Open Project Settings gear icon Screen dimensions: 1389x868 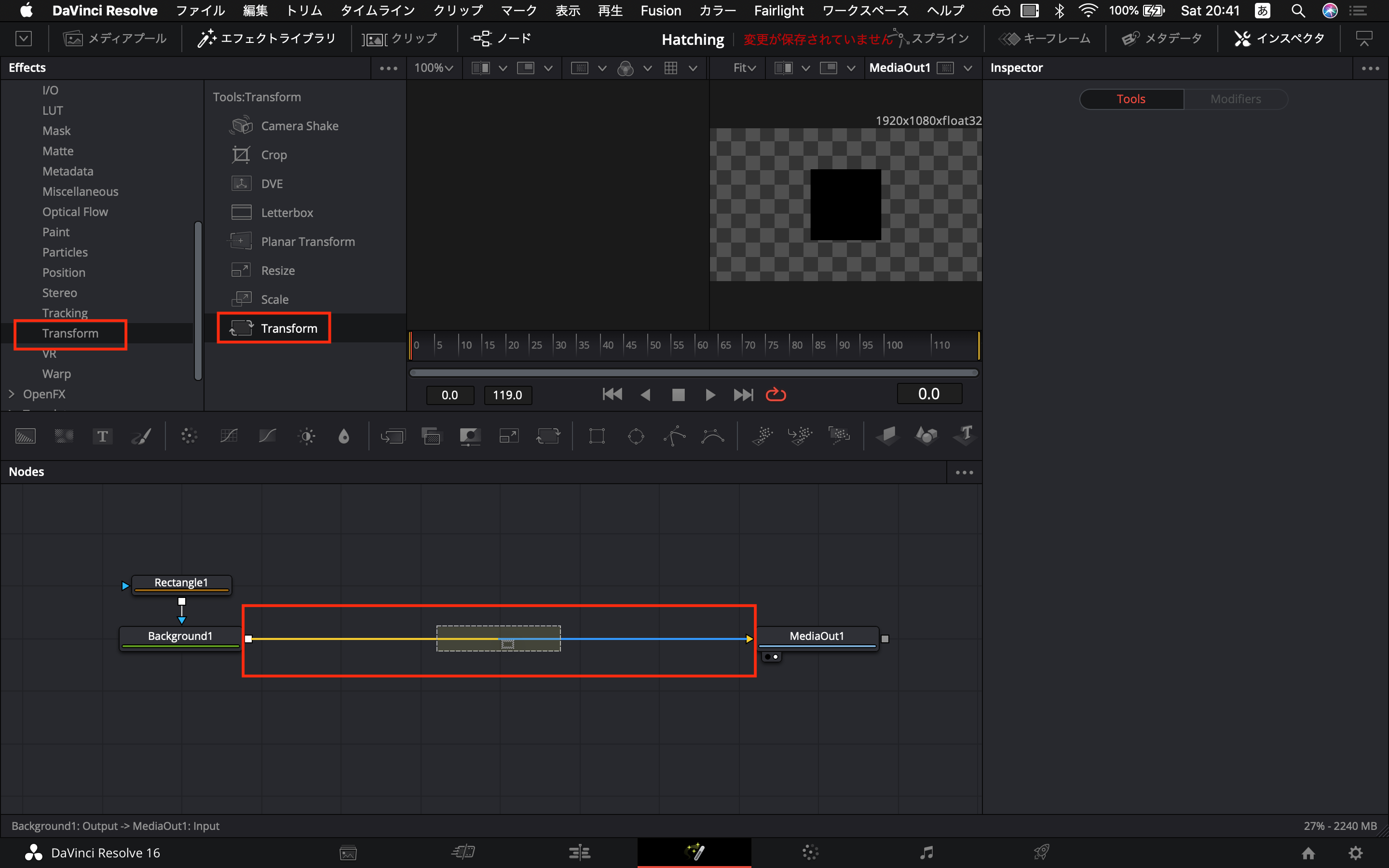click(1356, 853)
